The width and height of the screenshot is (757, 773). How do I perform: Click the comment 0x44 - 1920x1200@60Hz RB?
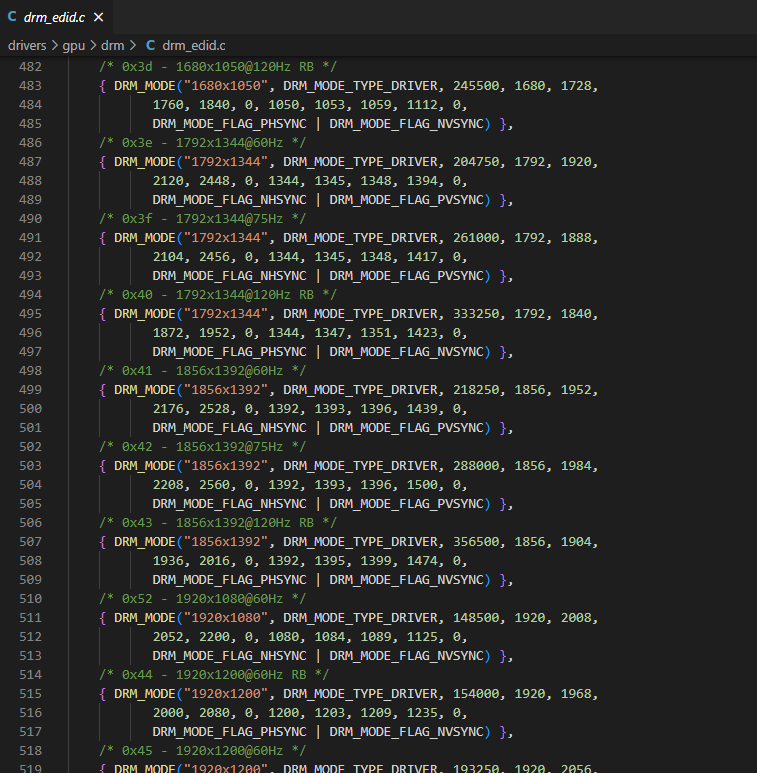(214, 674)
